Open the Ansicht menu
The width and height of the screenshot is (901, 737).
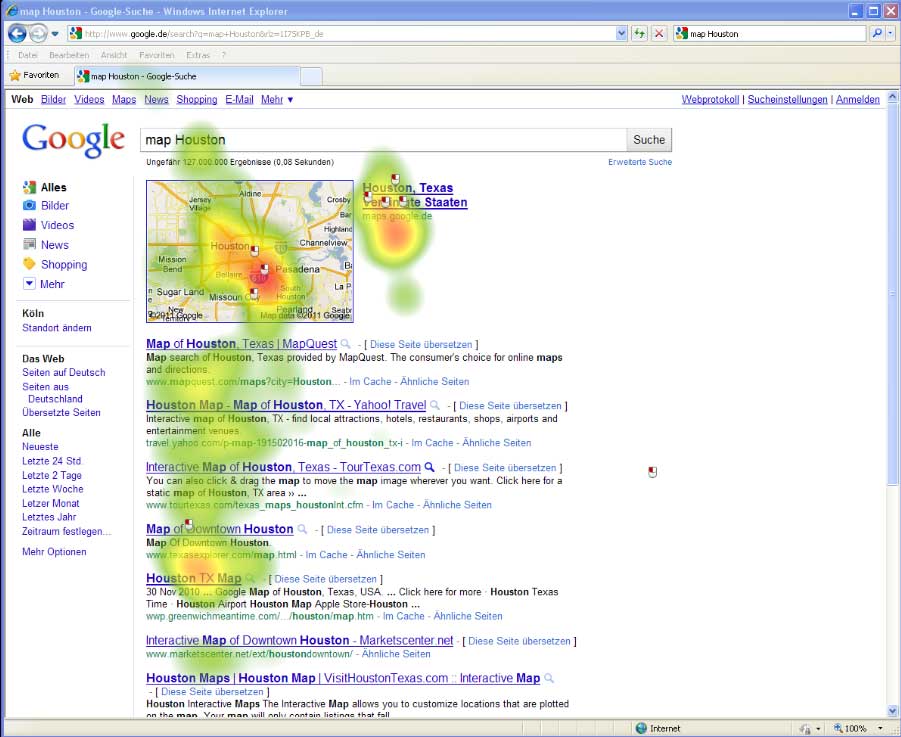[x=114, y=55]
